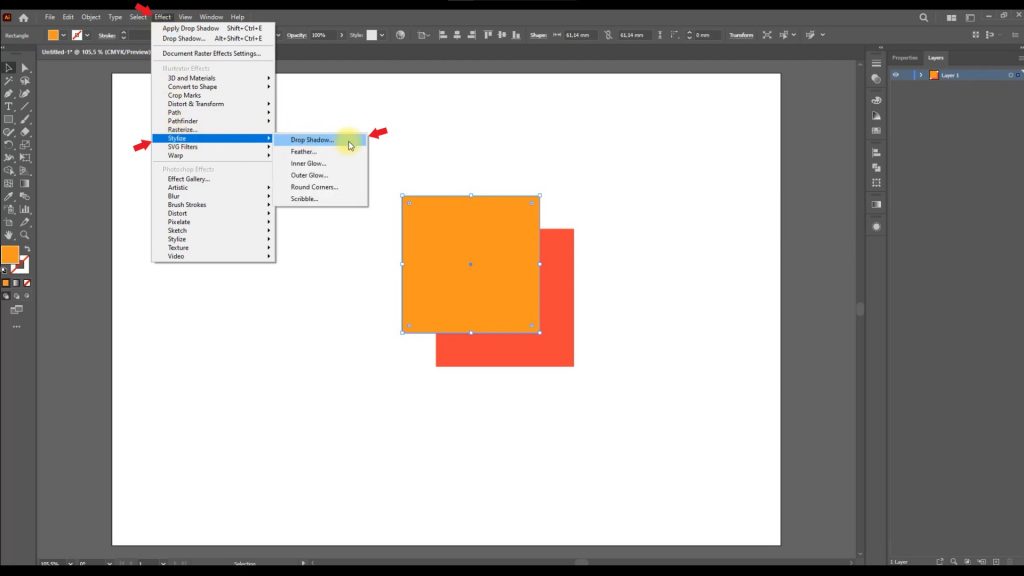Expand Layer 1 contents
The image size is (1024, 576).
pyautogui.click(x=921, y=75)
